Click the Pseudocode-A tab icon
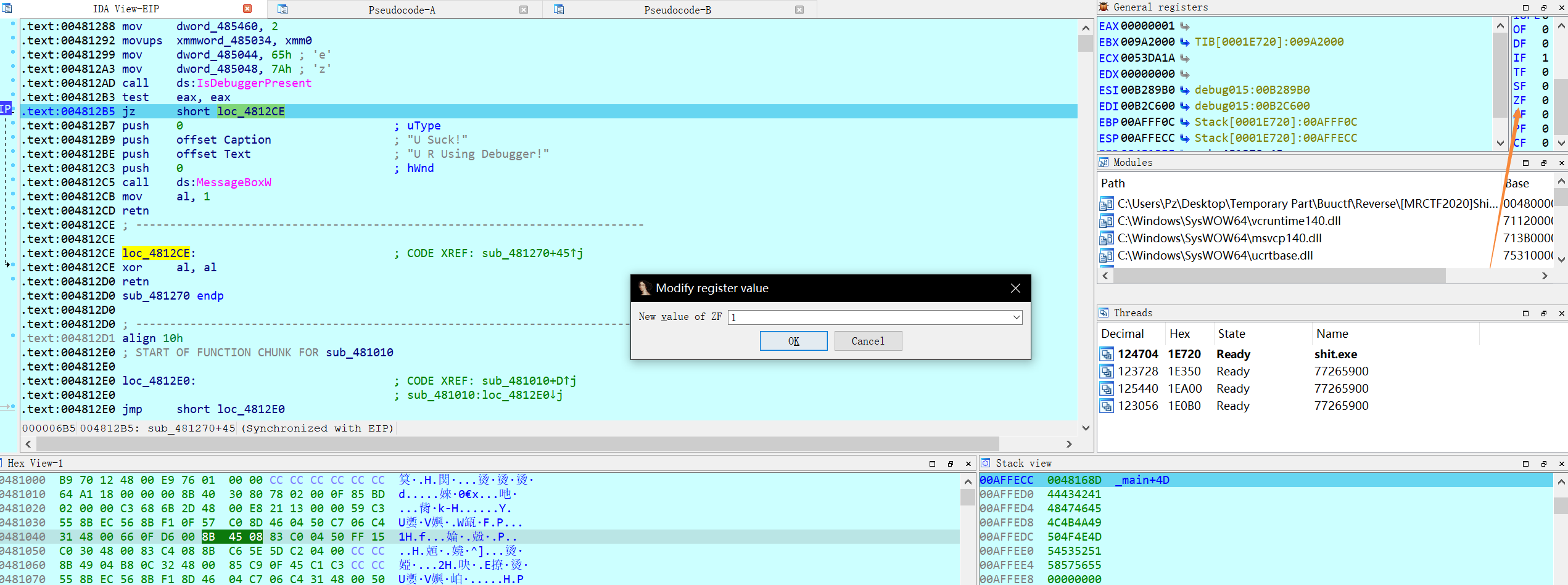The height and width of the screenshot is (585, 1568). point(283,9)
